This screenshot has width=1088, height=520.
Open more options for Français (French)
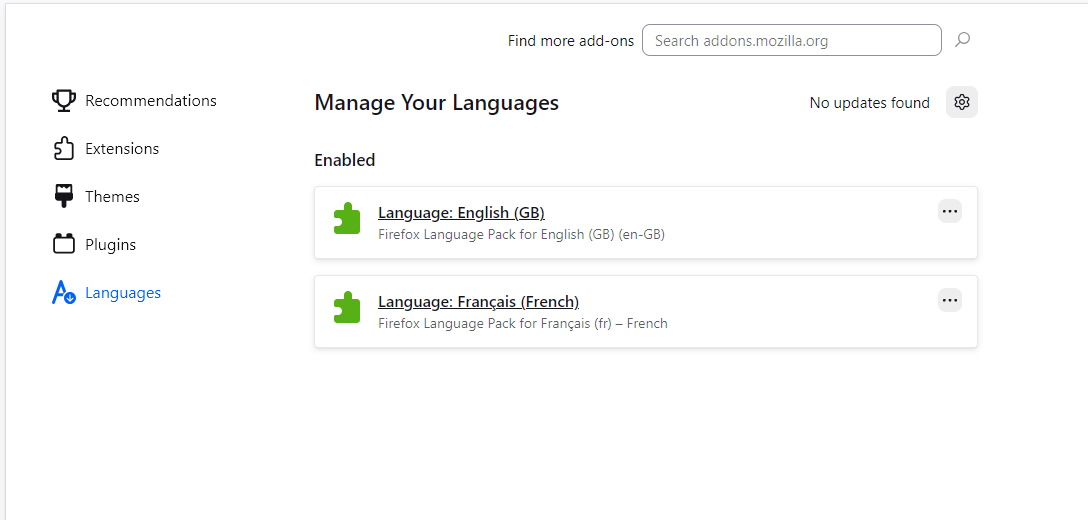pos(950,300)
